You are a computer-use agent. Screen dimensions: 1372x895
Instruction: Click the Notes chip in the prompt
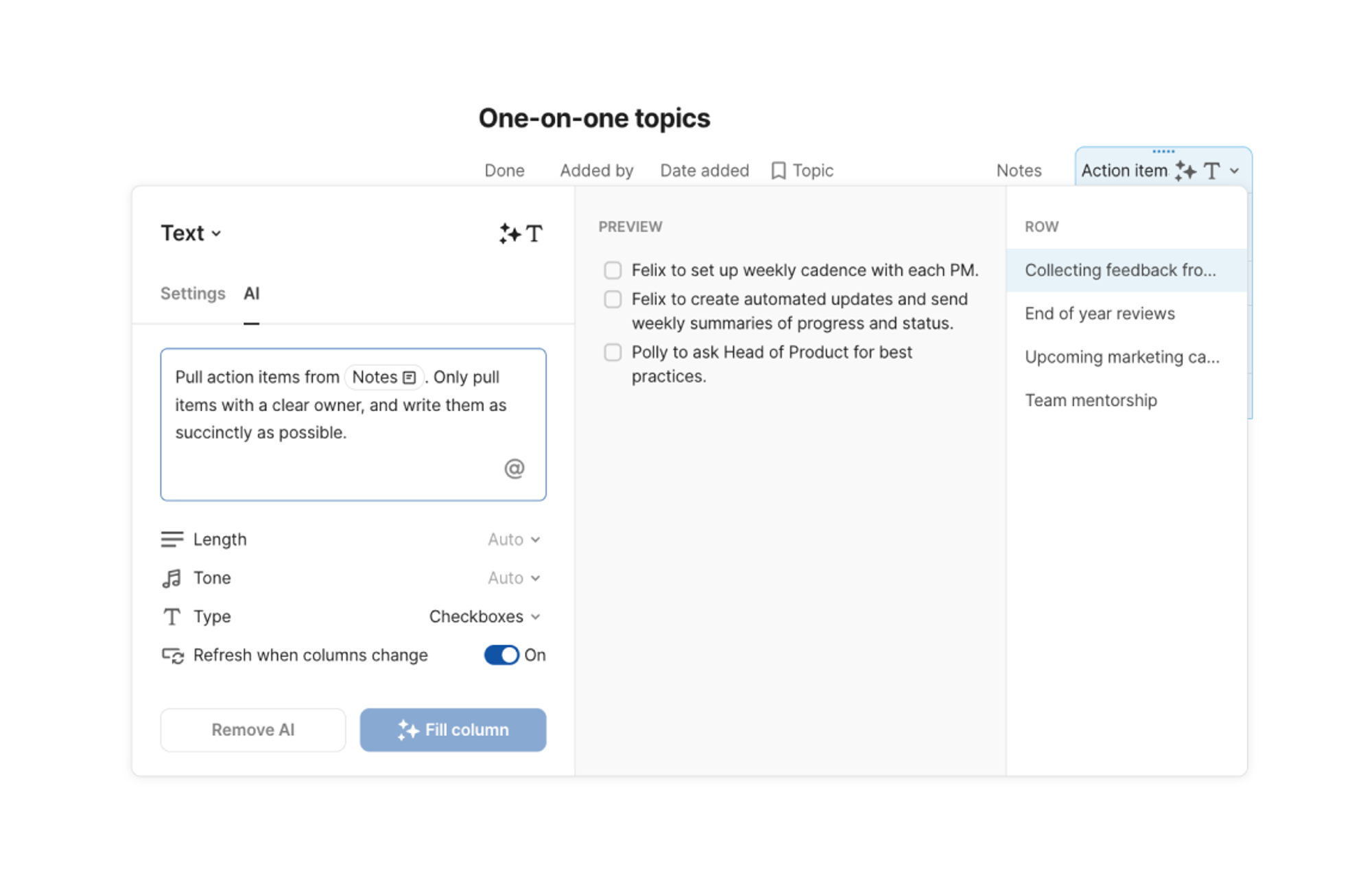(x=383, y=377)
